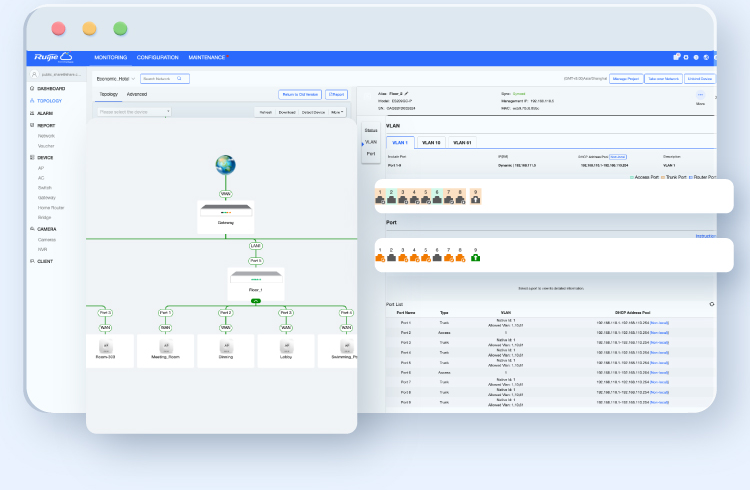Screen dimensions: 750x490
Task: Select green port 9 in Port panel
Action: [x=475, y=256]
